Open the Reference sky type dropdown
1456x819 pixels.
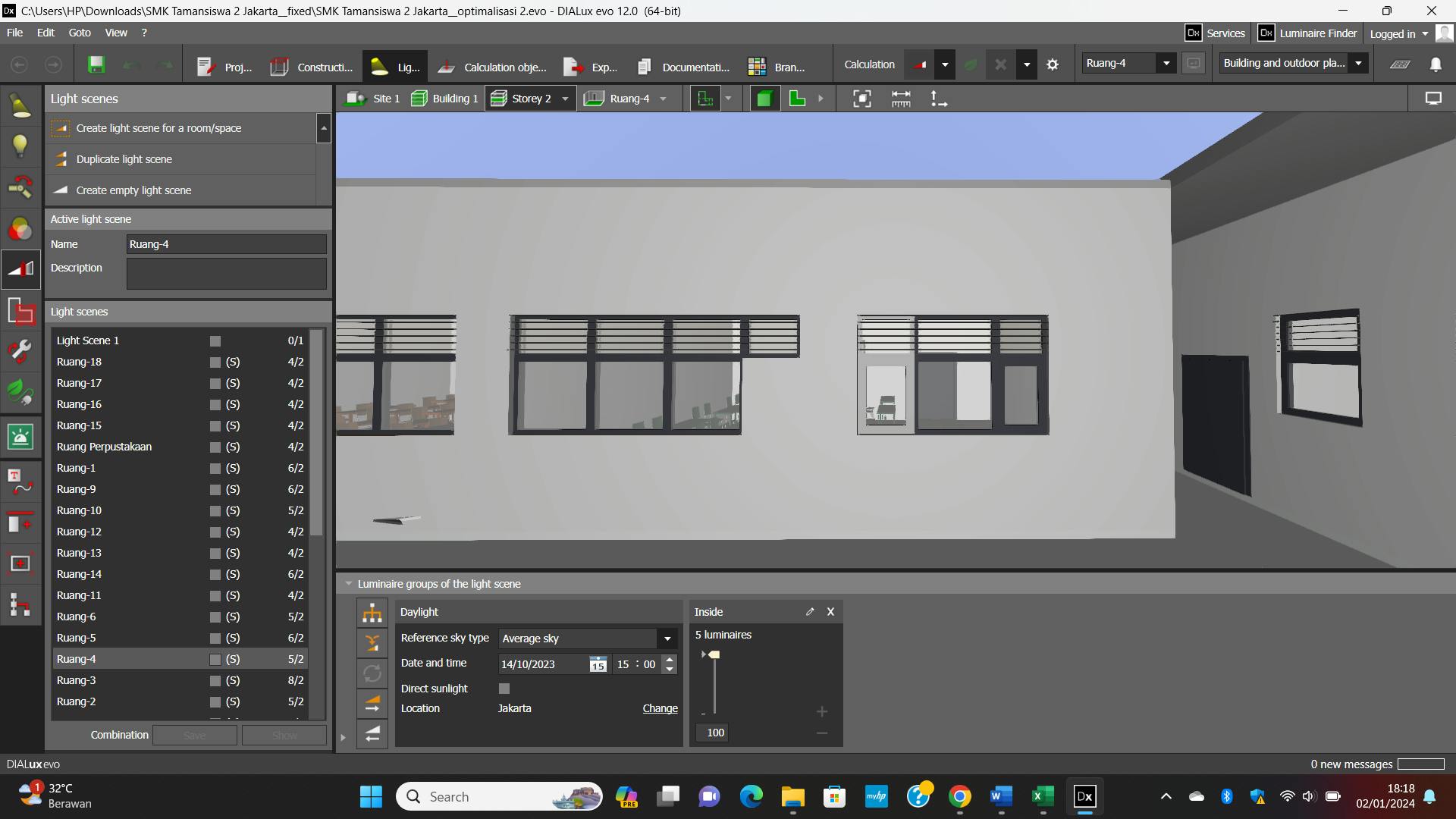click(x=667, y=639)
